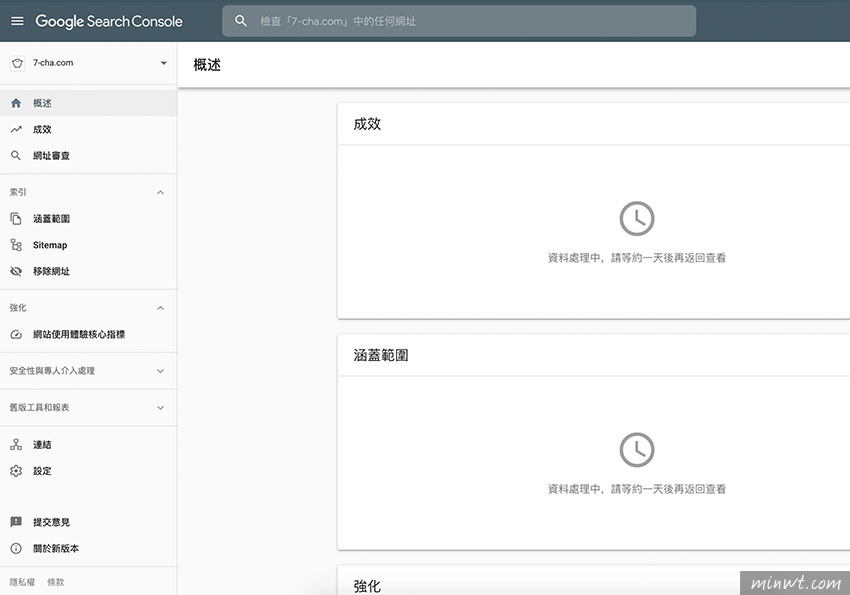850x595 pixels.
Task: Open the 隱私權 link
Action: [x=22, y=582]
